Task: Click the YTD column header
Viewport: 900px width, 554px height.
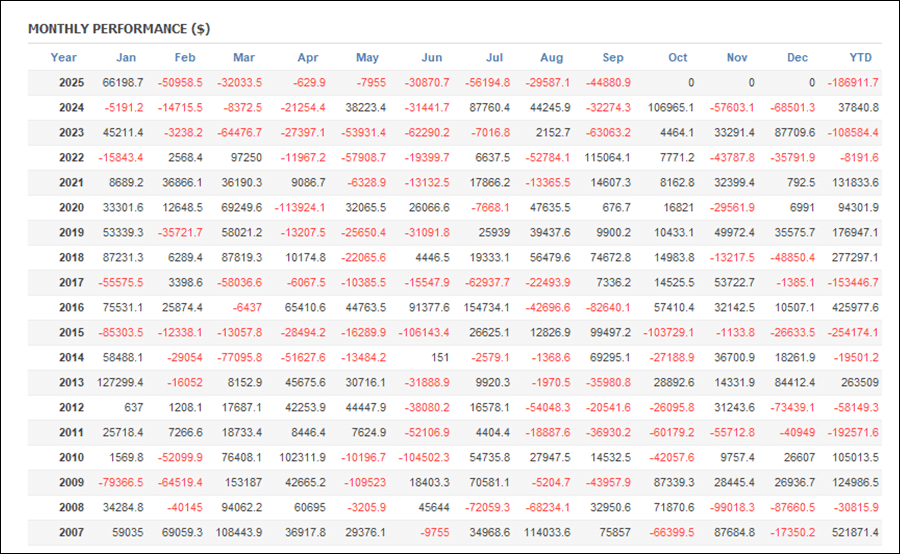Action: point(860,57)
